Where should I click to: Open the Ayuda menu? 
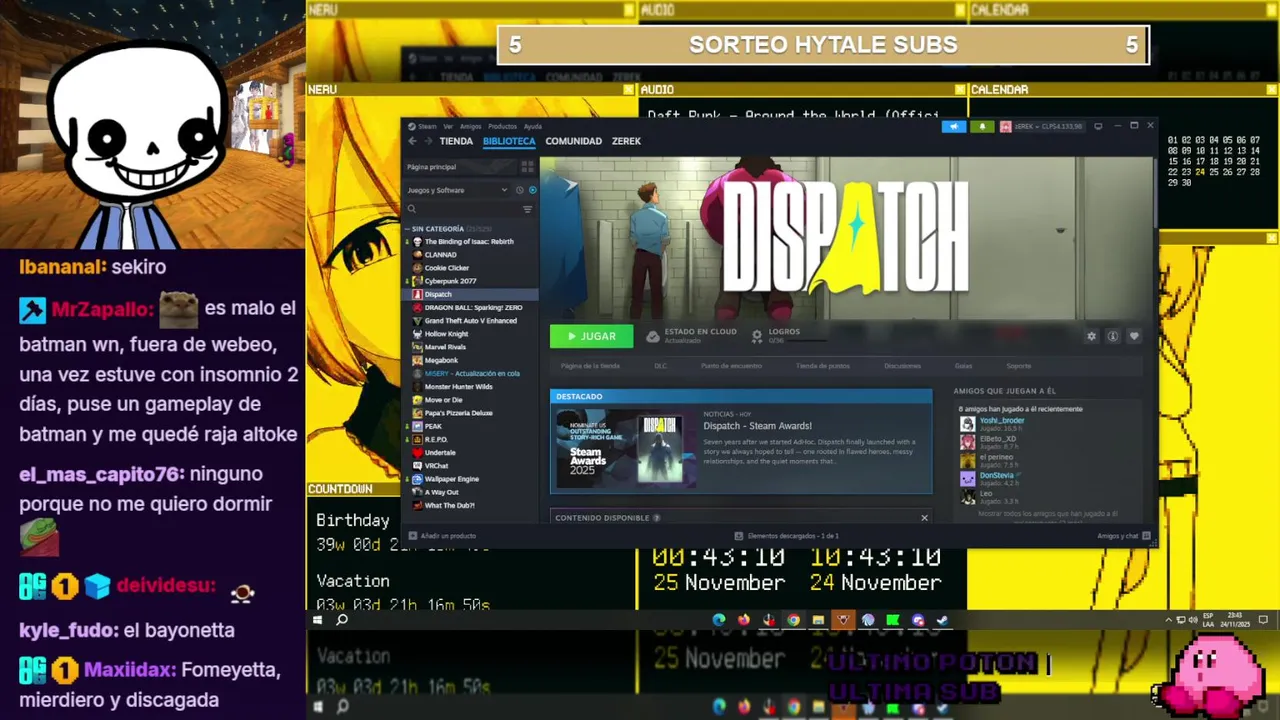533,126
